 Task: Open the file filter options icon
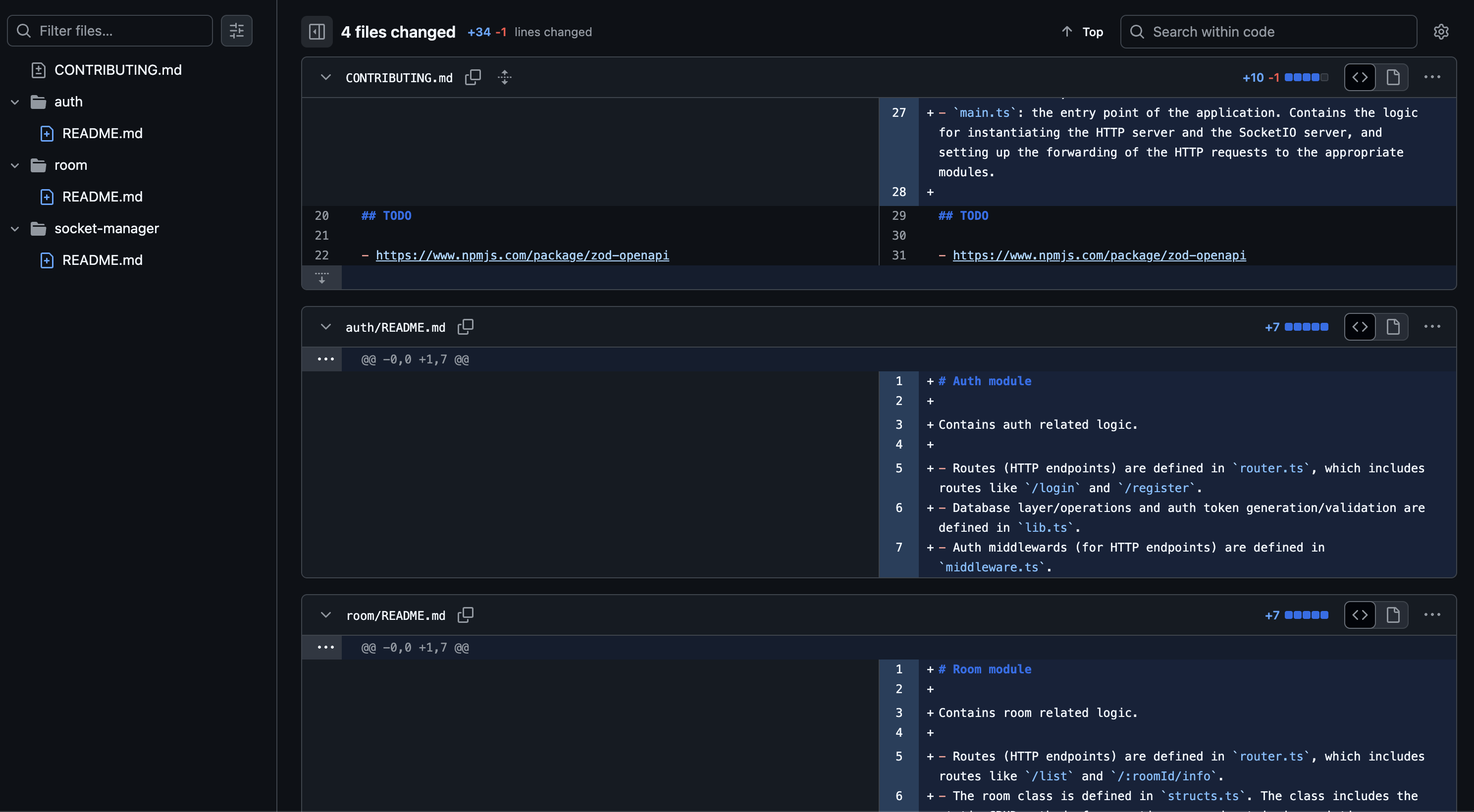coord(236,30)
